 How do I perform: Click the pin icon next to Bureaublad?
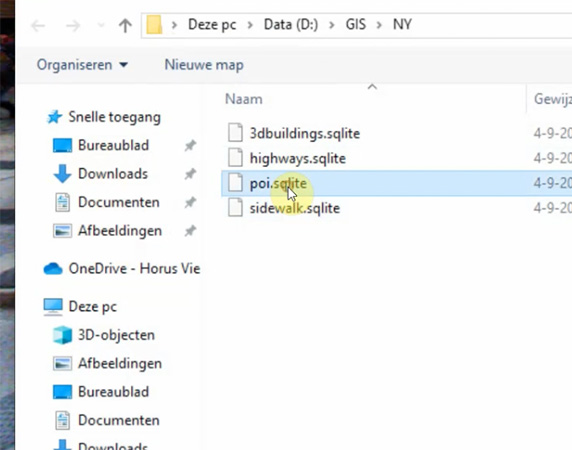[x=190, y=146]
